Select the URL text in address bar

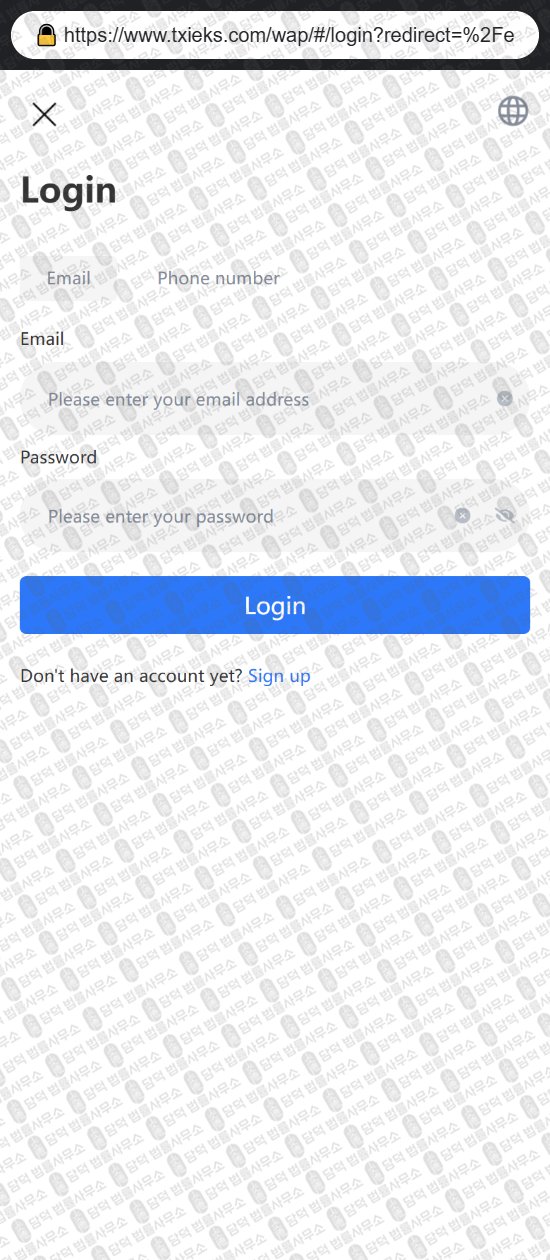pyautogui.click(x=289, y=36)
